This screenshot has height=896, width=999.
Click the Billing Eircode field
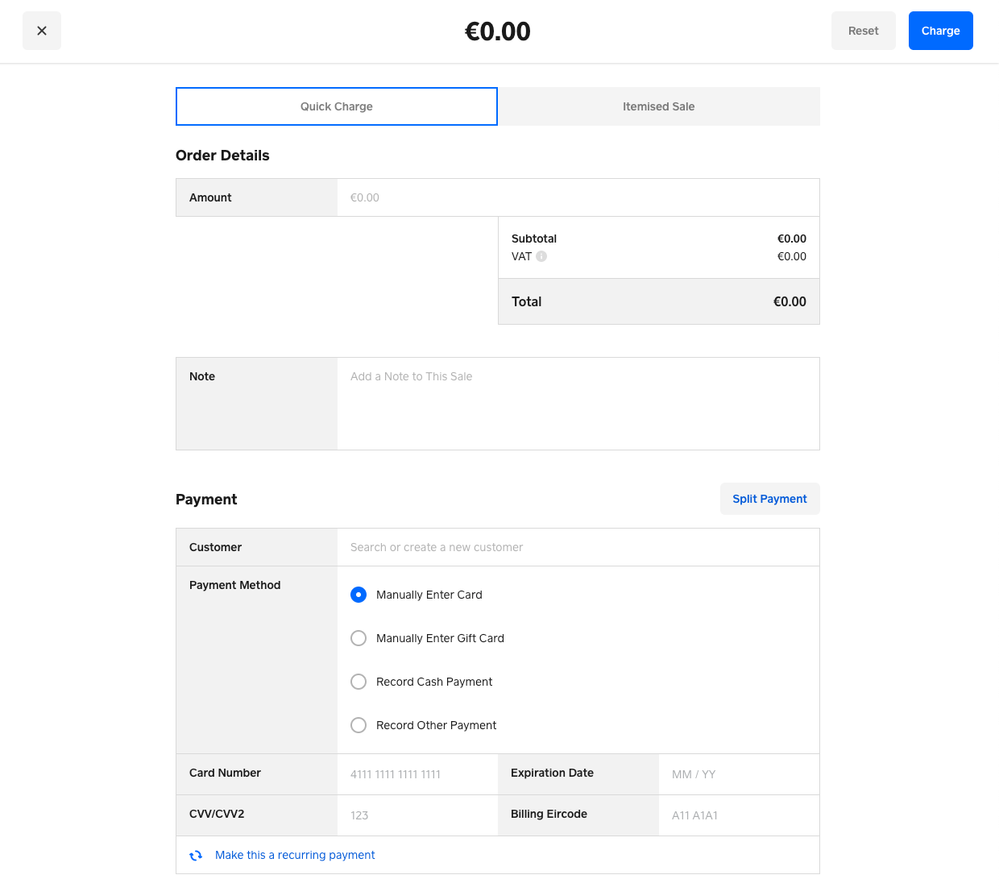[x=737, y=816]
